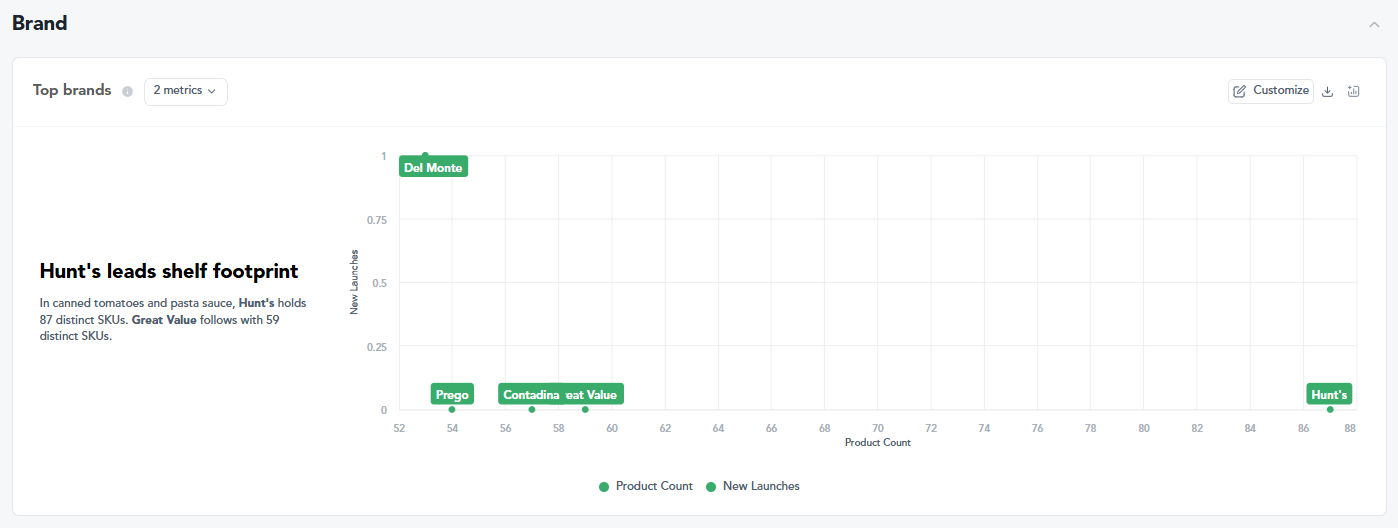
Task: Click the Hunt's scatter point dot
Action: [x=1330, y=409]
